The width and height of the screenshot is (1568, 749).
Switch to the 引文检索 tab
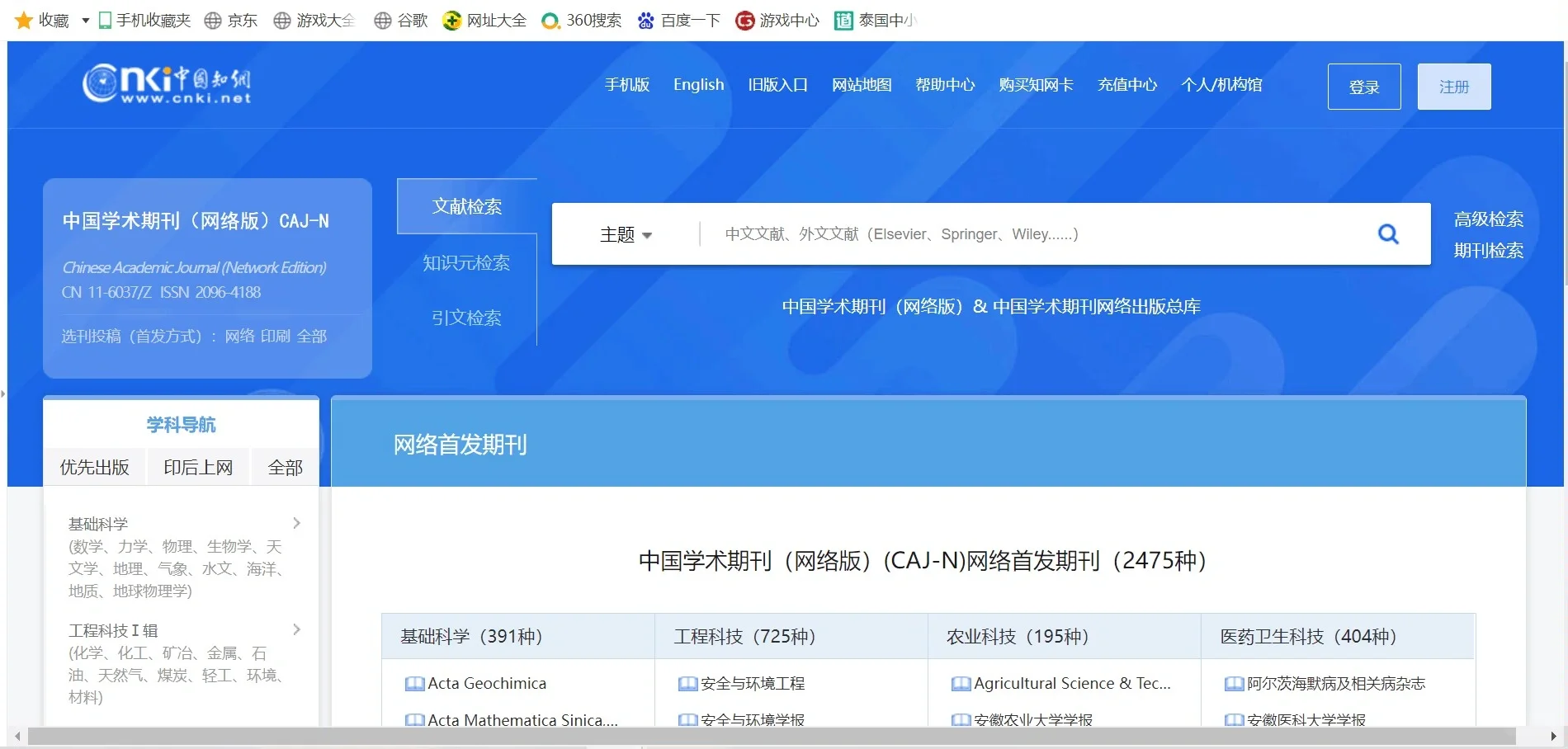click(x=466, y=318)
